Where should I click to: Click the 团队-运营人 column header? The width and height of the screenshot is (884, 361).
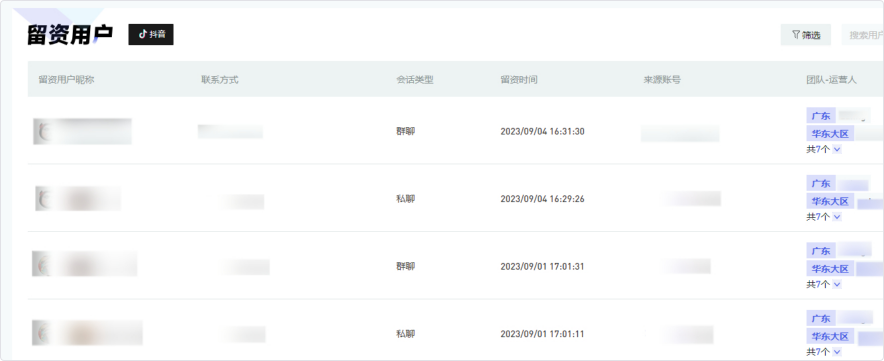click(831, 80)
